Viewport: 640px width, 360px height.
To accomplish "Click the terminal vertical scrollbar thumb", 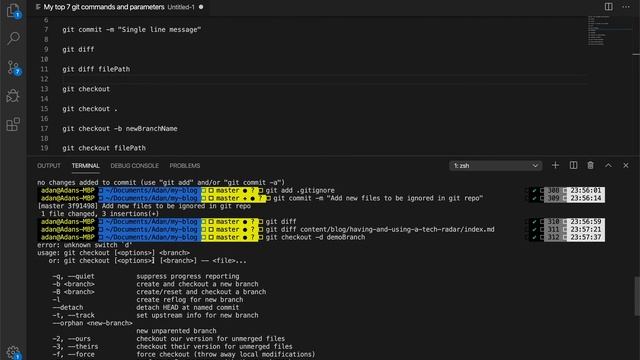I will point(637,296).
